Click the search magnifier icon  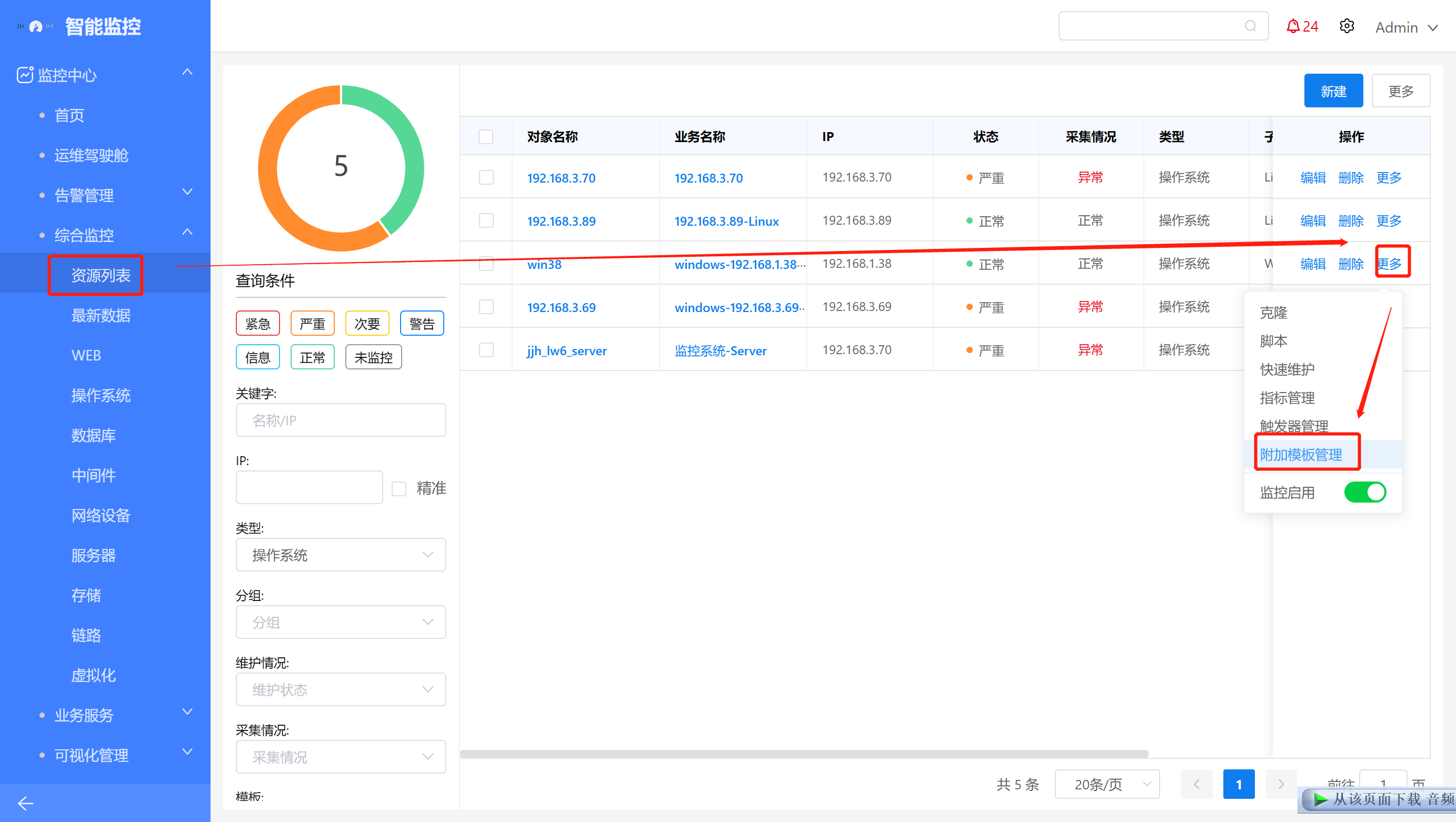click(x=1250, y=26)
